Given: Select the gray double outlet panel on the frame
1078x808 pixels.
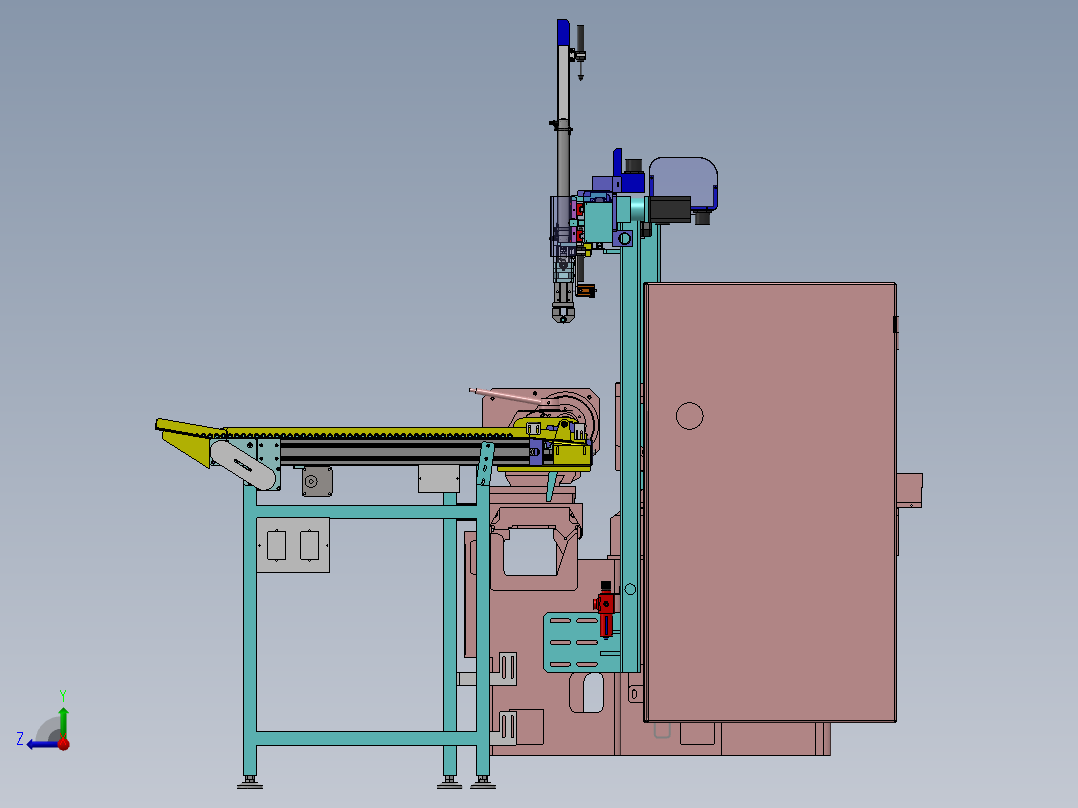Looking at the screenshot, I should coord(293,545).
